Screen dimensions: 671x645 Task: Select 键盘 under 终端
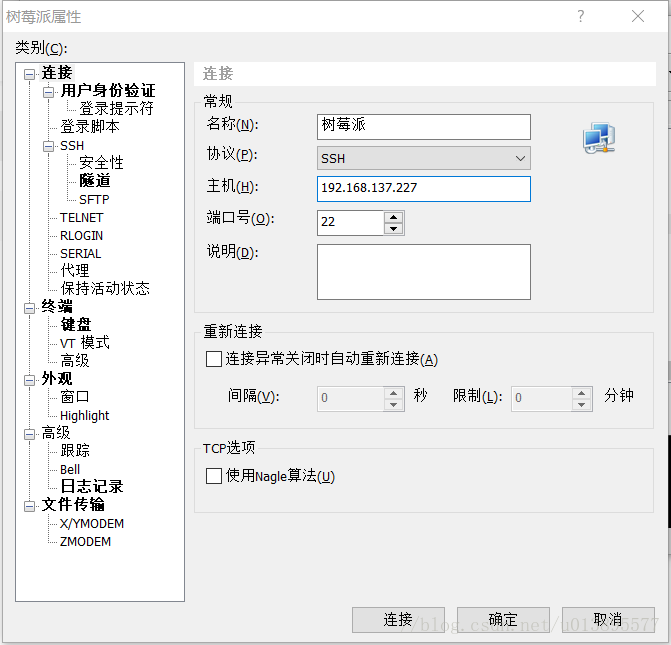click(x=76, y=324)
